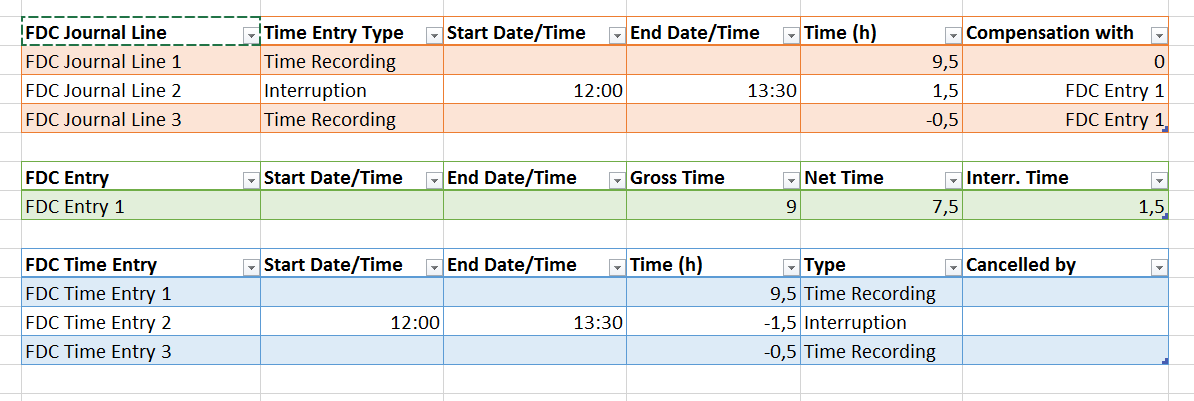Click the Interruption cell in journal table
The width and height of the screenshot is (1194, 401).
pyautogui.click(x=352, y=91)
